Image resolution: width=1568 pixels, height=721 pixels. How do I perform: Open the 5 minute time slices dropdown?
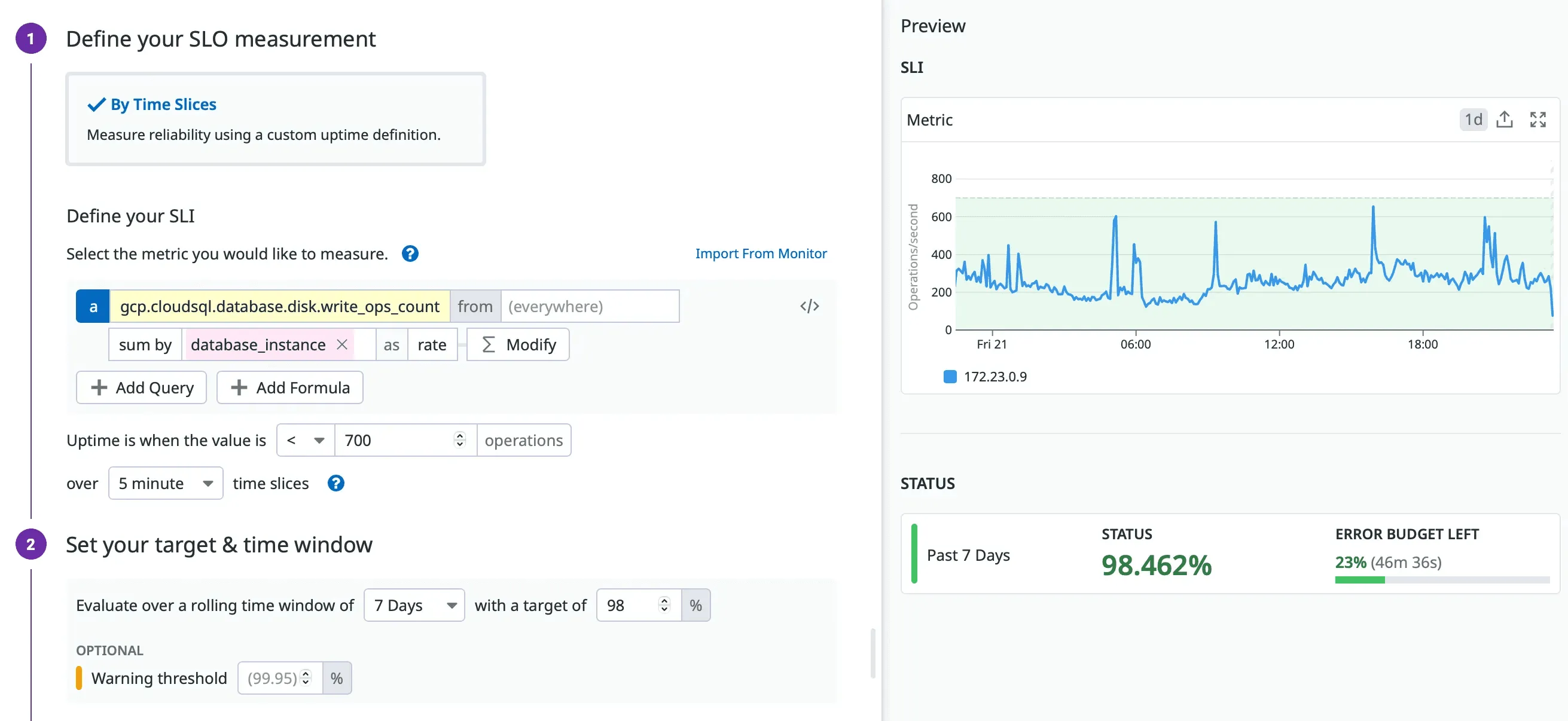(165, 482)
